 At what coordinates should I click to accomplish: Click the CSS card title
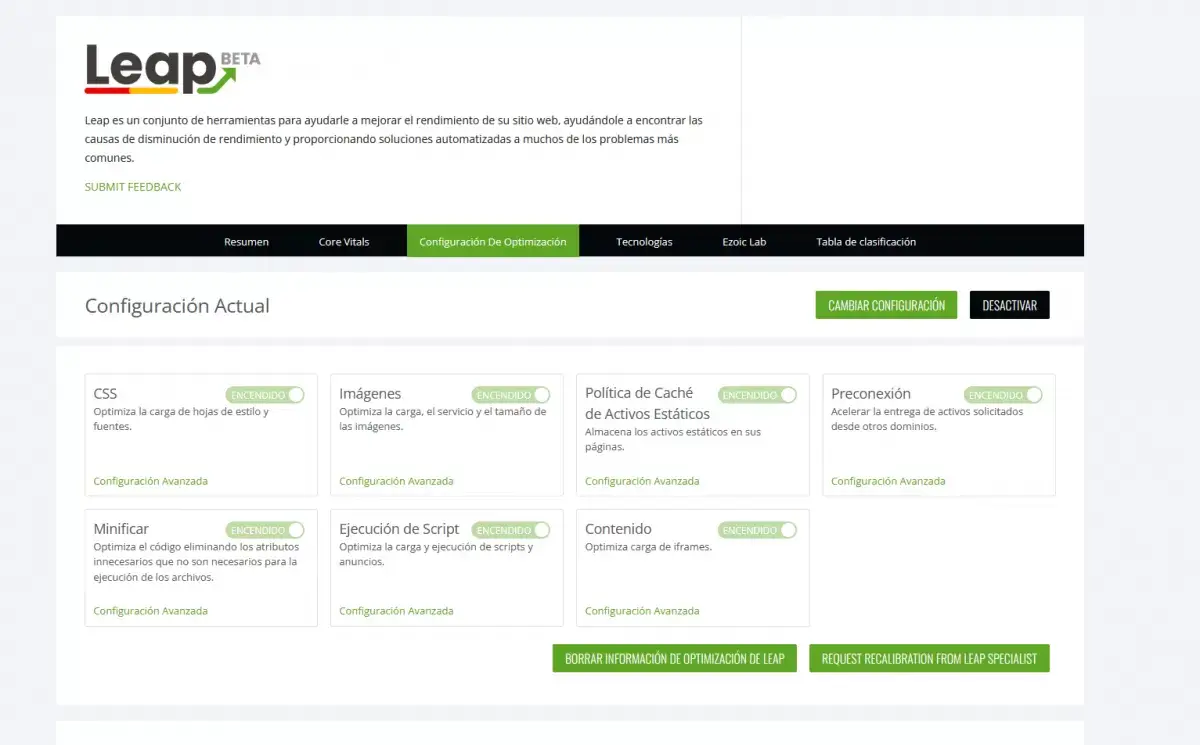(105, 394)
